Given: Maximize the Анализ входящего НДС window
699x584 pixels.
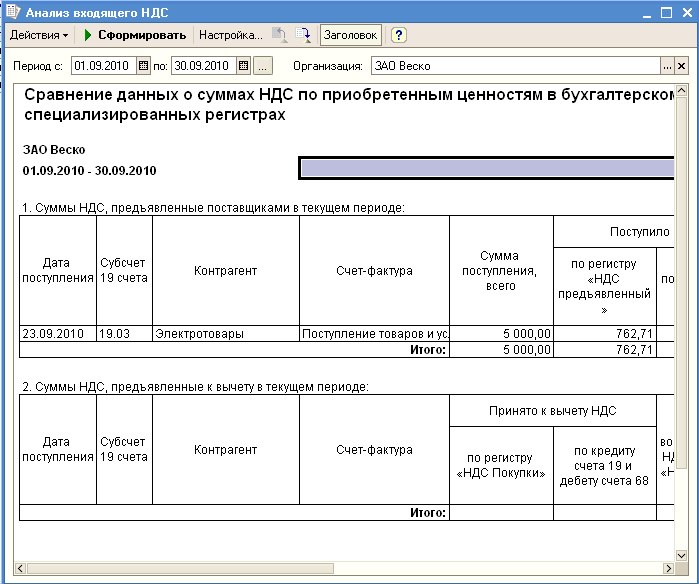Looking at the screenshot, I should (x=666, y=13).
